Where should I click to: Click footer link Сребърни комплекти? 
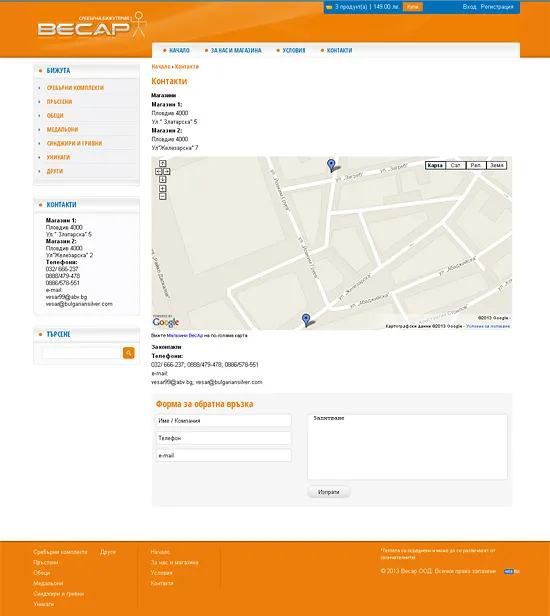coord(60,552)
